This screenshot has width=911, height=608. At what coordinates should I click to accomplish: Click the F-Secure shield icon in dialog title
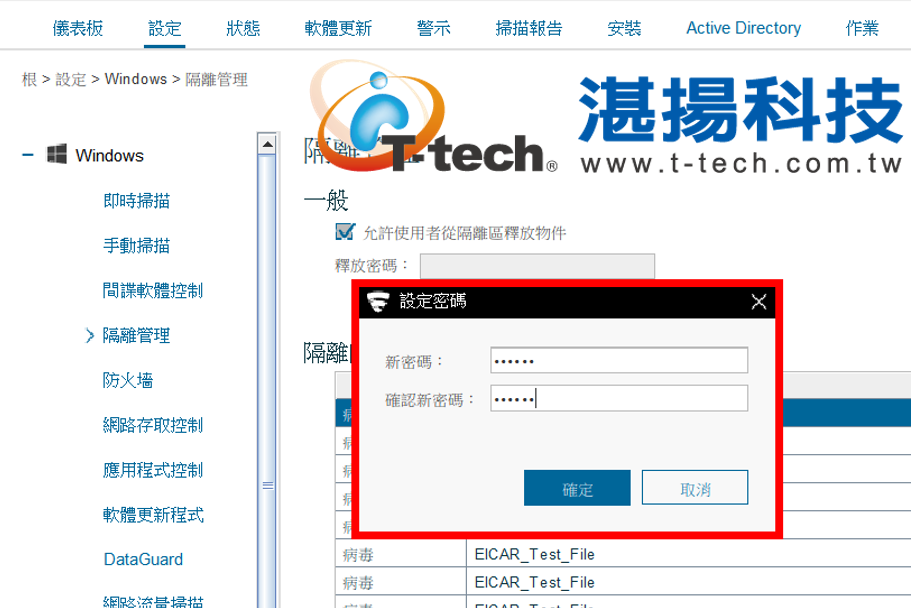tap(378, 301)
